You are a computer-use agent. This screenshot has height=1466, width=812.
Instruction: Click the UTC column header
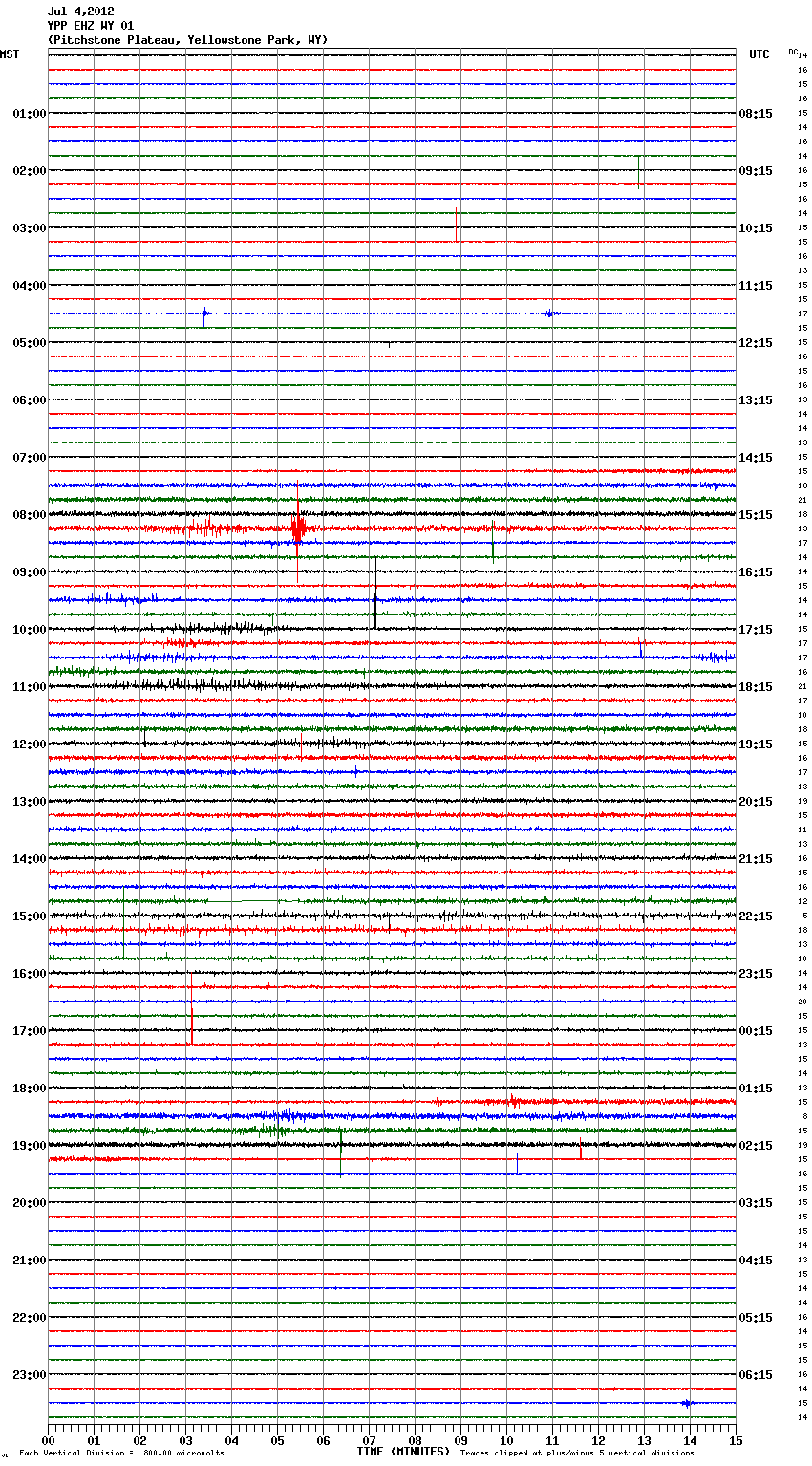point(759,54)
